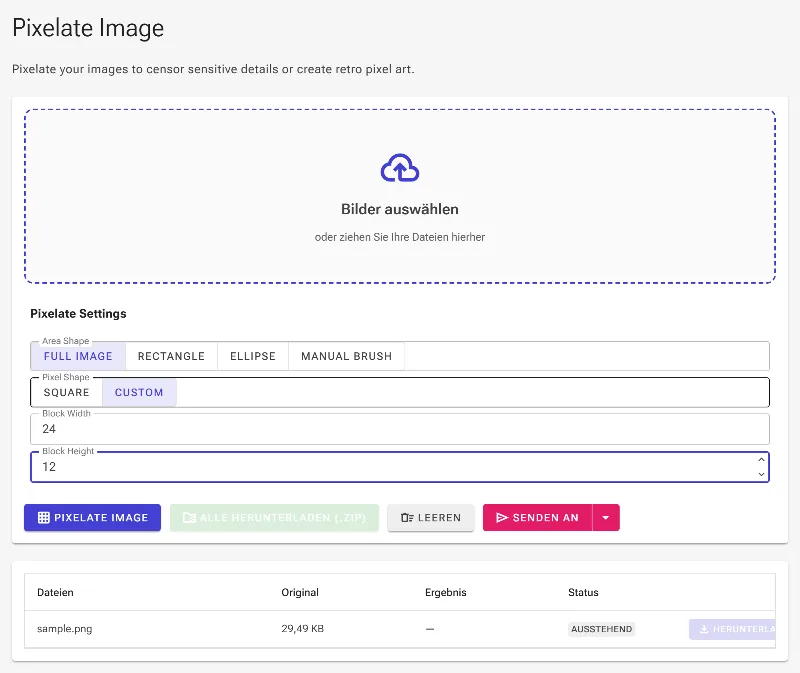Click the send arrow icon on Senden An

502,517
